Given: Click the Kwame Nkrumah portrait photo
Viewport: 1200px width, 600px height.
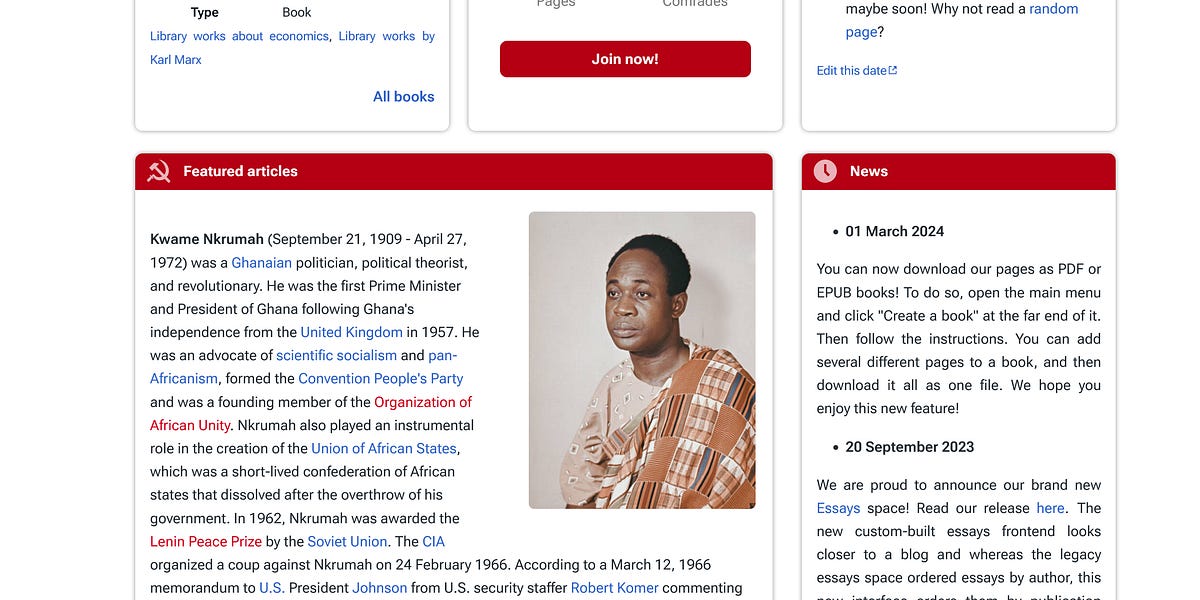Looking at the screenshot, I should 641,359.
